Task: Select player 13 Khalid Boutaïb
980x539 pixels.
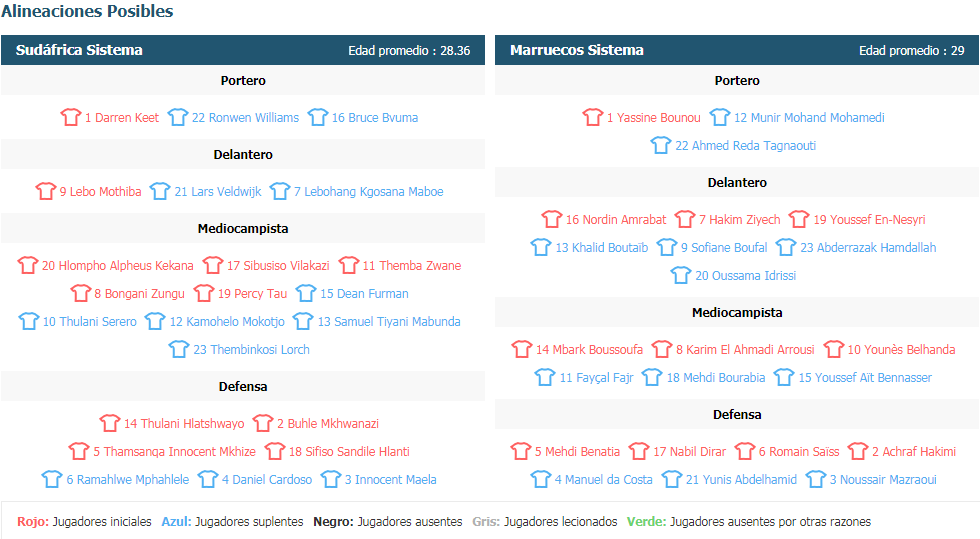Action: [602, 248]
